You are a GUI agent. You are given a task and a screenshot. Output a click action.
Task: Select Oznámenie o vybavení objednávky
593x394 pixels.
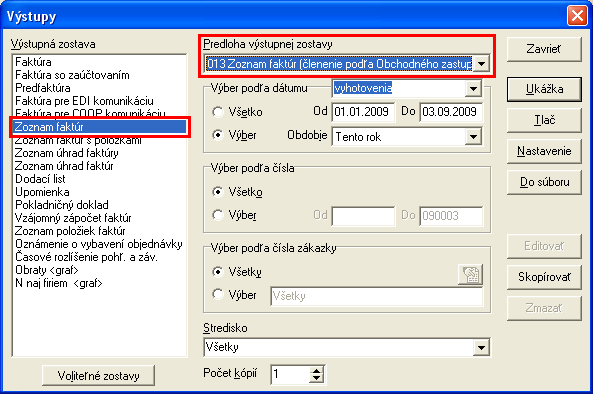pos(99,244)
